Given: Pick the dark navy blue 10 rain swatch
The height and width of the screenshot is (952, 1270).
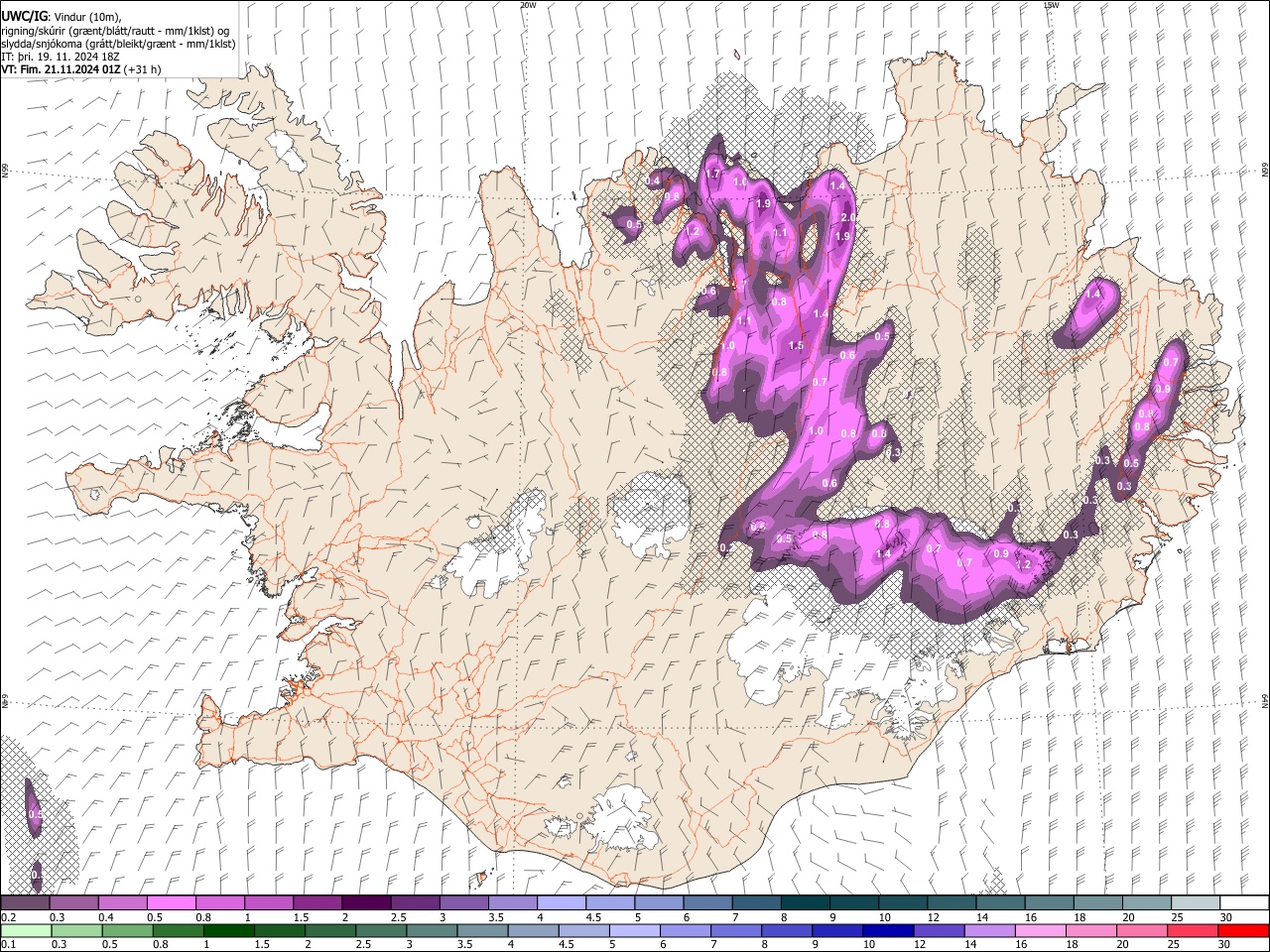Looking at the screenshot, I should tap(887, 930).
